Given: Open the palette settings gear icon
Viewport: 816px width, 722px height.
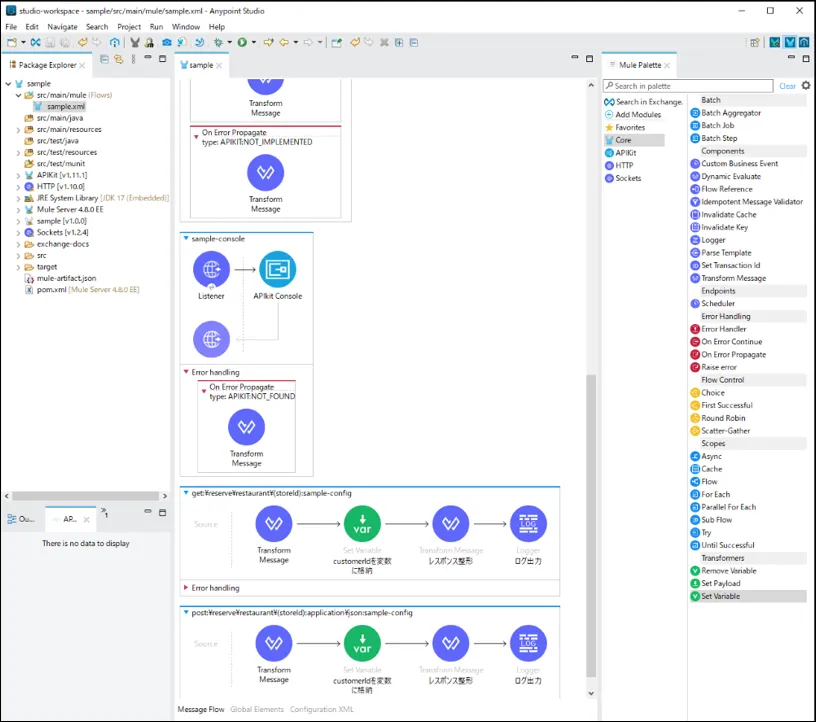Looking at the screenshot, I should [x=806, y=85].
